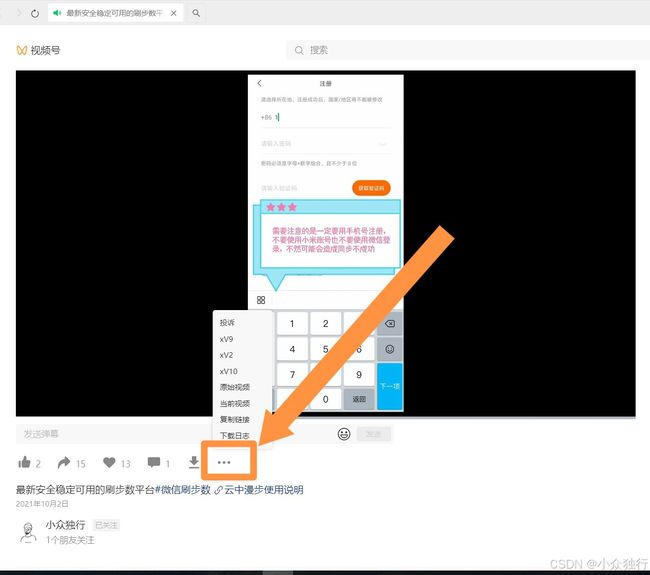Select the 最新安全稳定可用的刷步数 tab
The width and height of the screenshot is (650, 575).
click(115, 13)
